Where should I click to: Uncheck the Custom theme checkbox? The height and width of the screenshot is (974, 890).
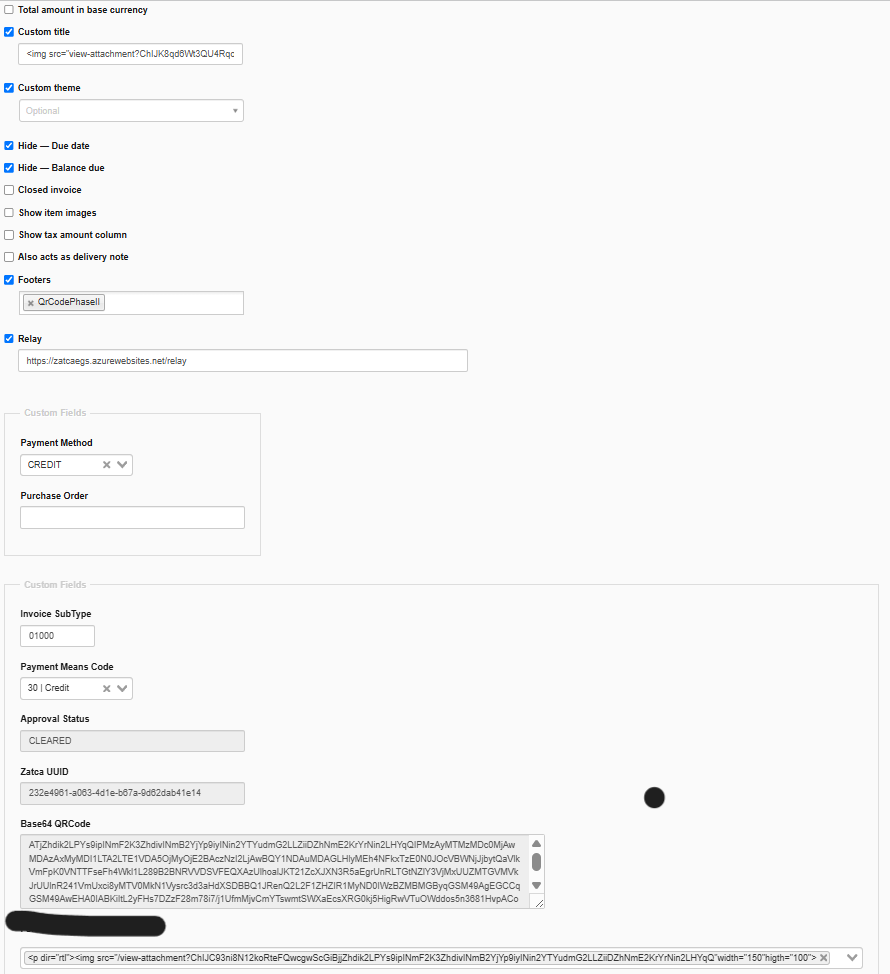tap(9, 88)
